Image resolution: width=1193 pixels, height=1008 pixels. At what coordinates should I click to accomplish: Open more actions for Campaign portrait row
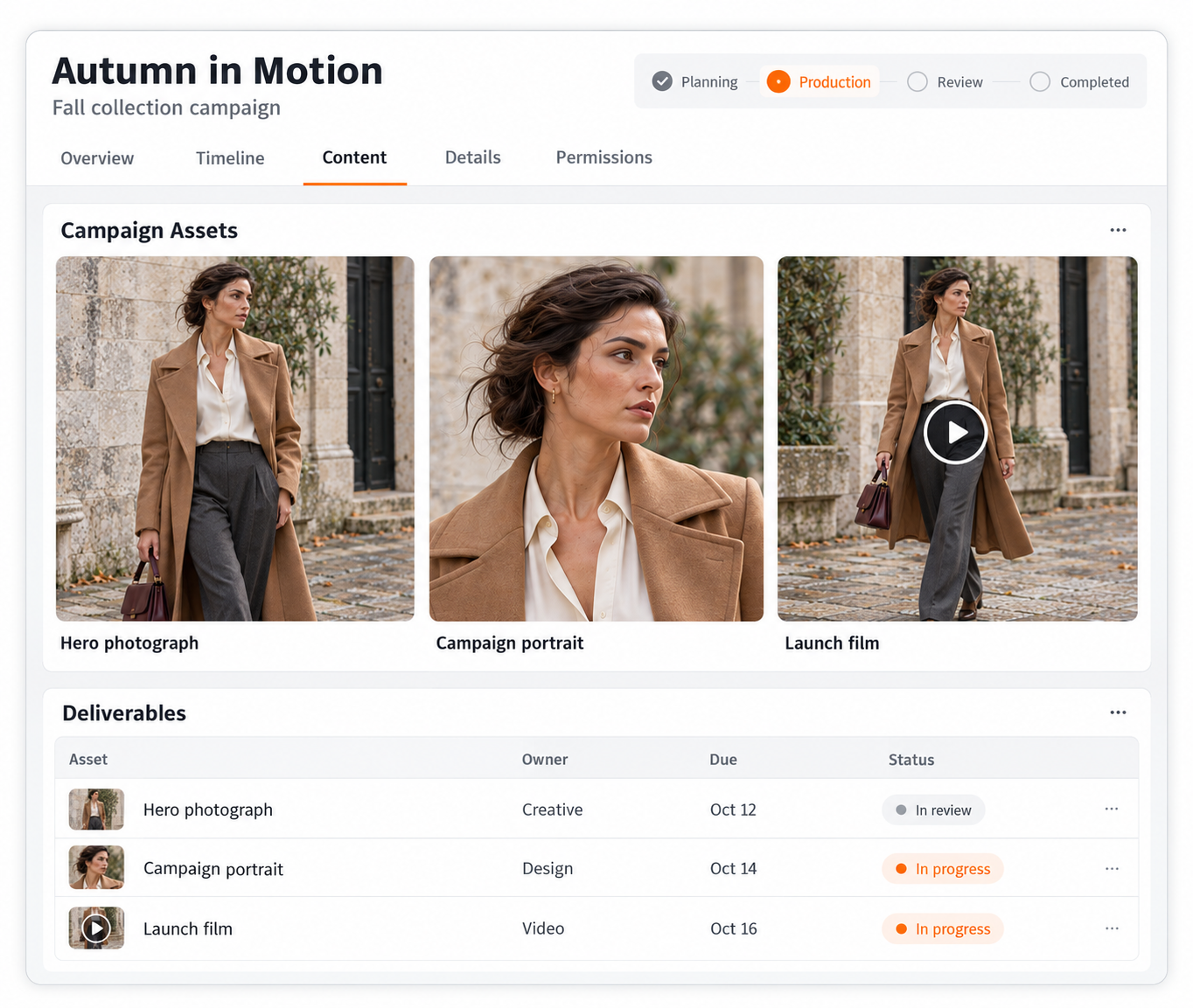(1112, 868)
